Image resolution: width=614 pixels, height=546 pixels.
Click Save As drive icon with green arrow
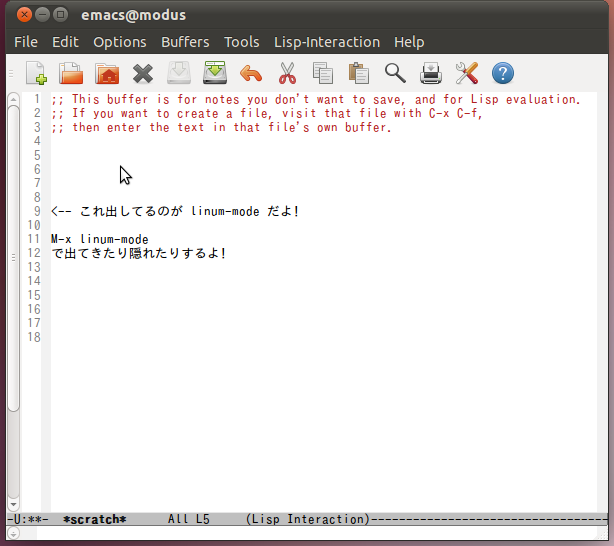(215, 72)
